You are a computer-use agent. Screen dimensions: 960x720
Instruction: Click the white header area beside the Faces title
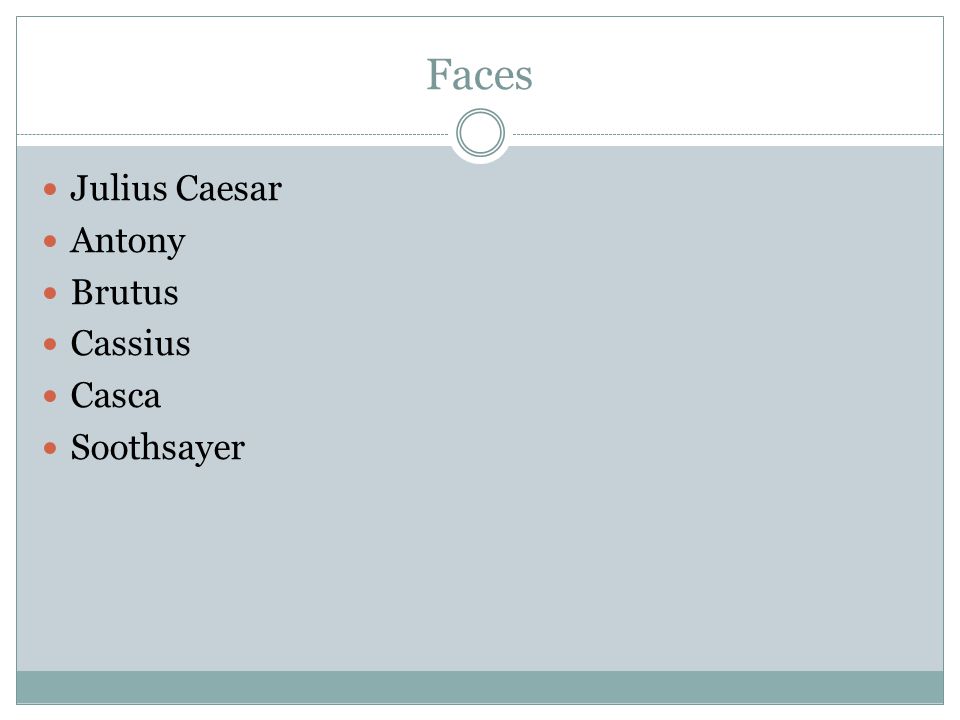coord(735,75)
